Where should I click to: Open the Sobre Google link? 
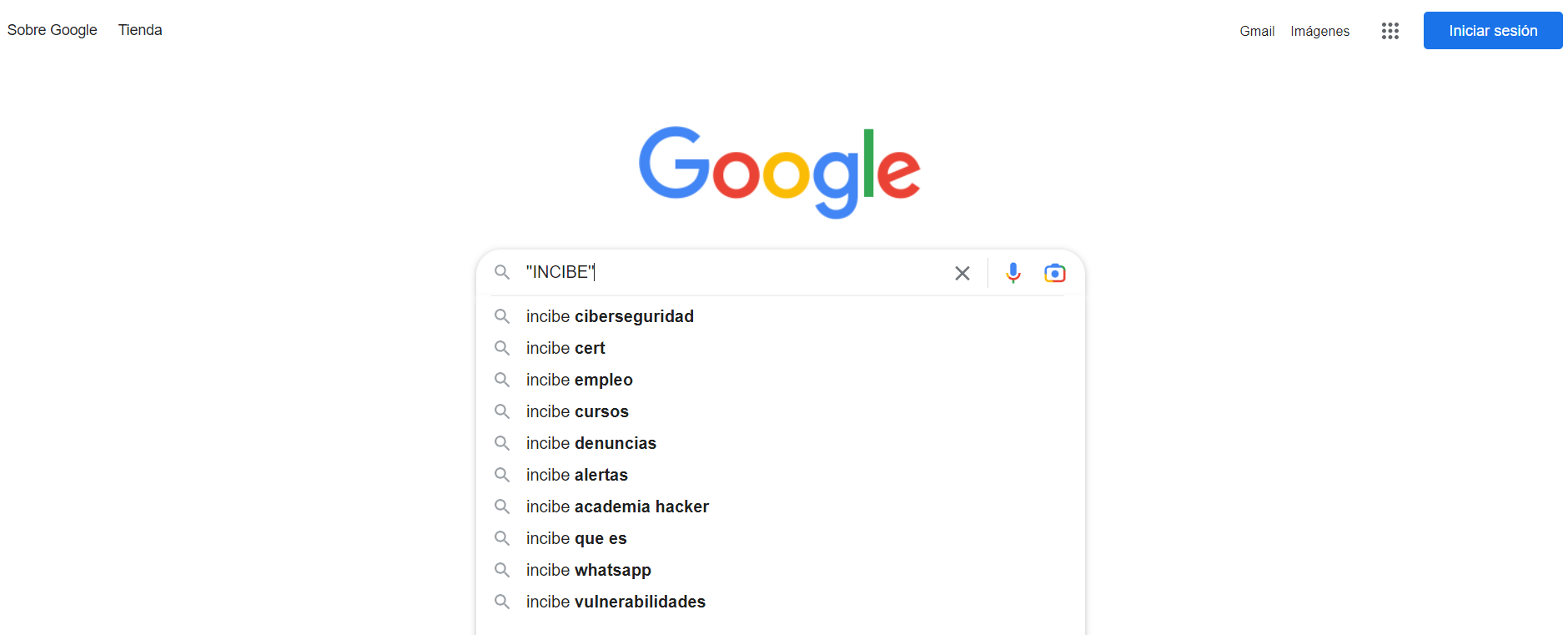[53, 30]
